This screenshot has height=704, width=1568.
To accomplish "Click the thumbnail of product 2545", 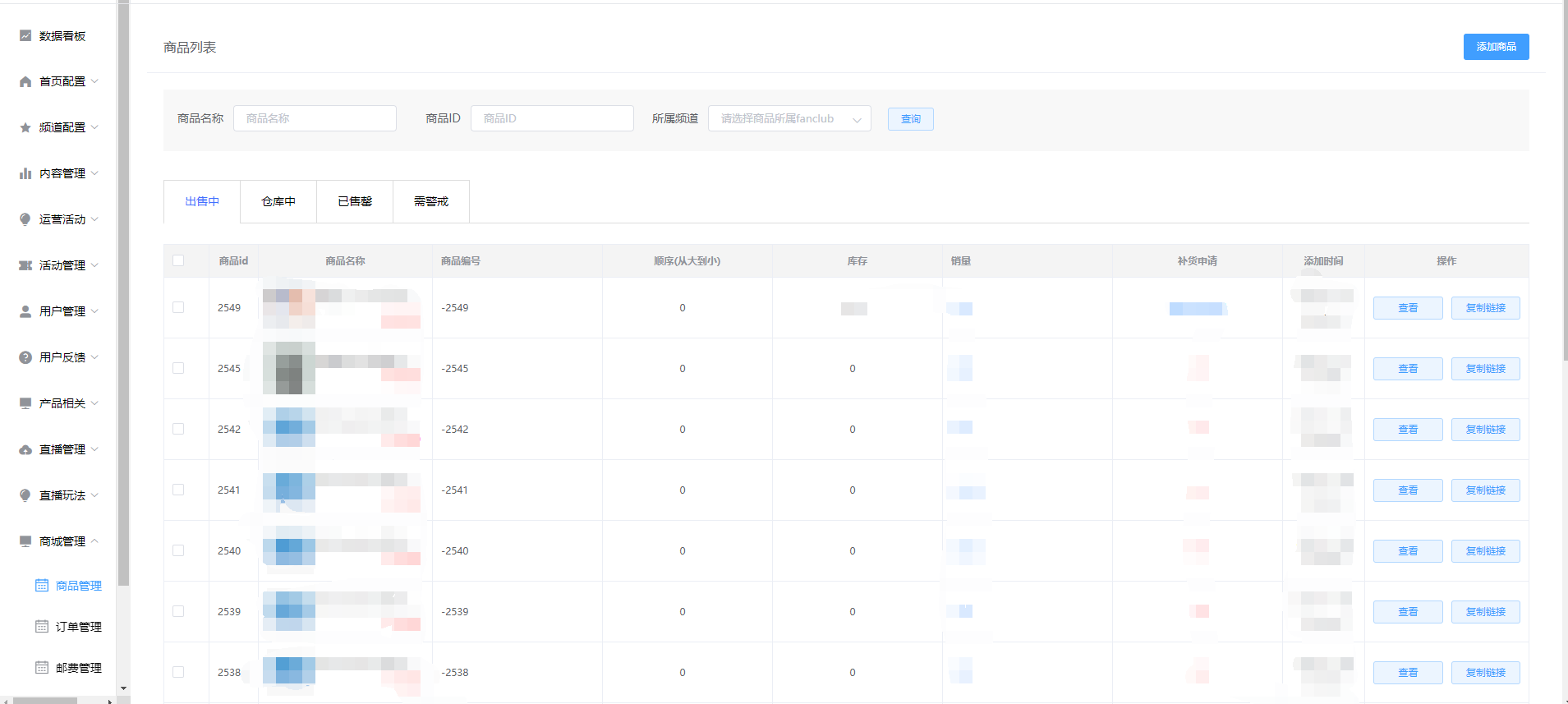I will pos(289,368).
